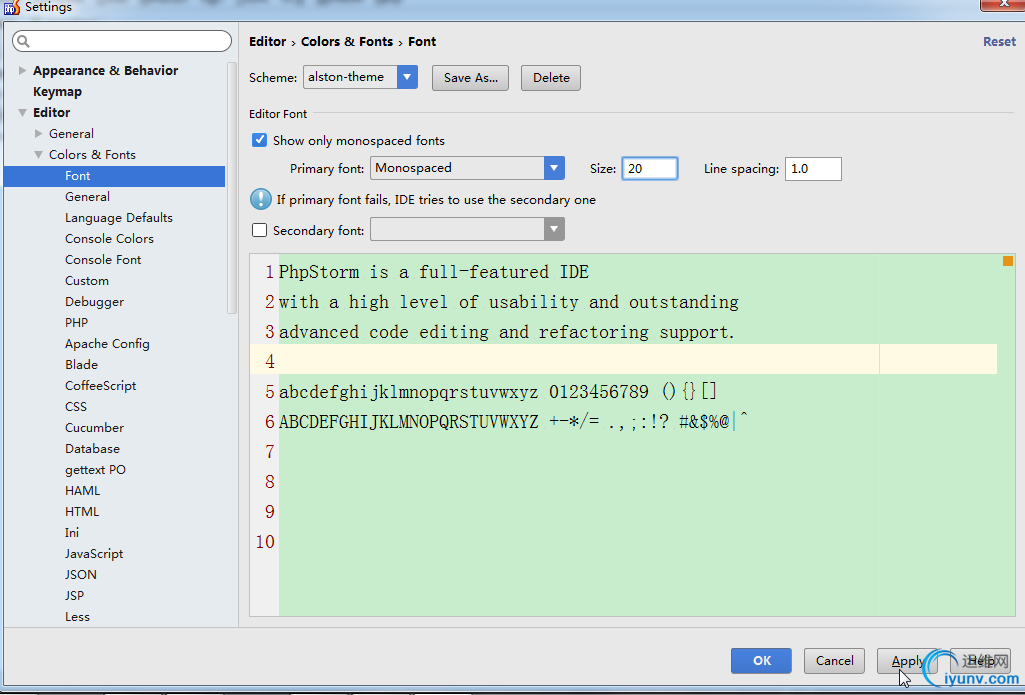Click the settings tree scrollbar
Viewport: 1025px width, 695px height.
coord(231,188)
